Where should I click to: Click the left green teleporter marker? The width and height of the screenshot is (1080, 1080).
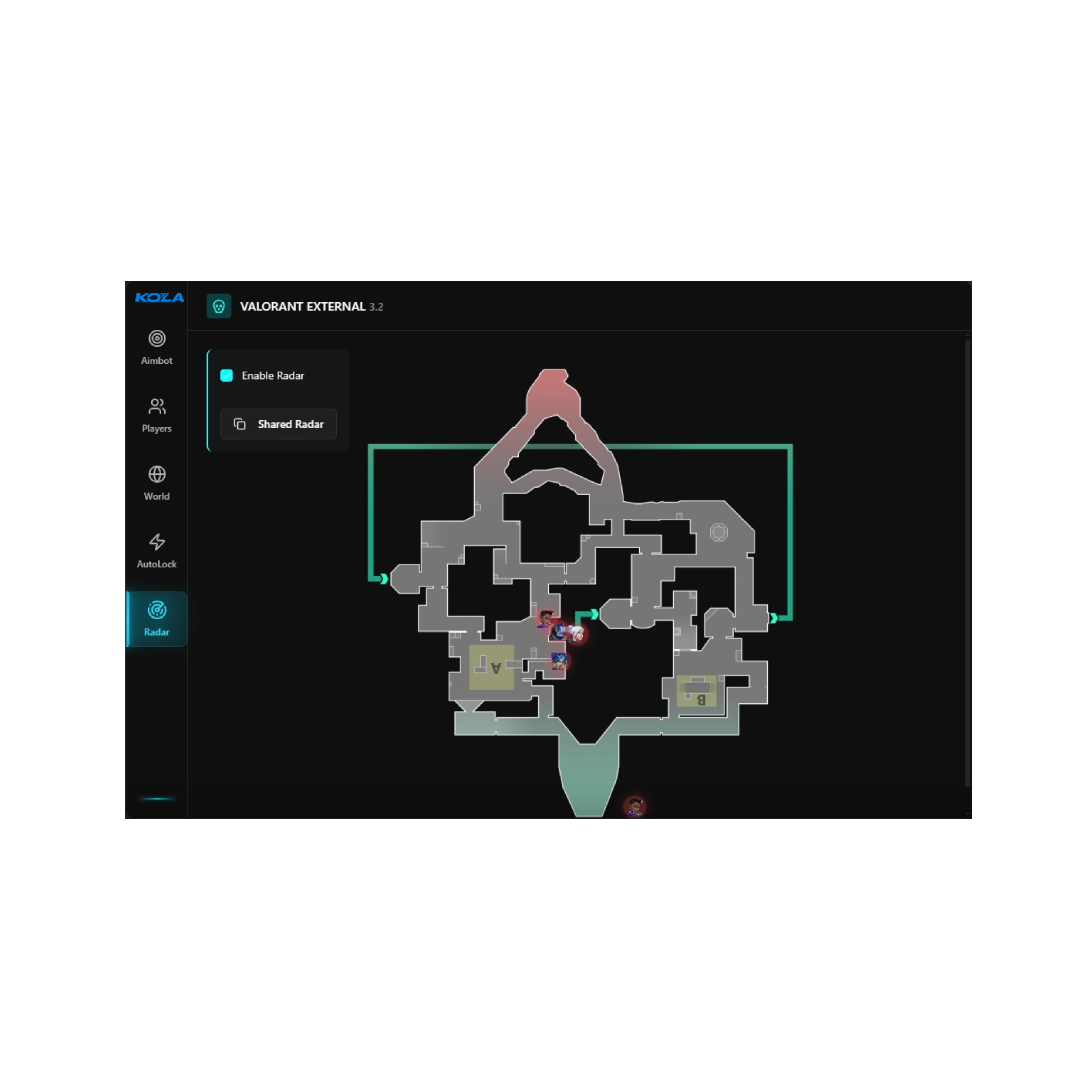(383, 578)
